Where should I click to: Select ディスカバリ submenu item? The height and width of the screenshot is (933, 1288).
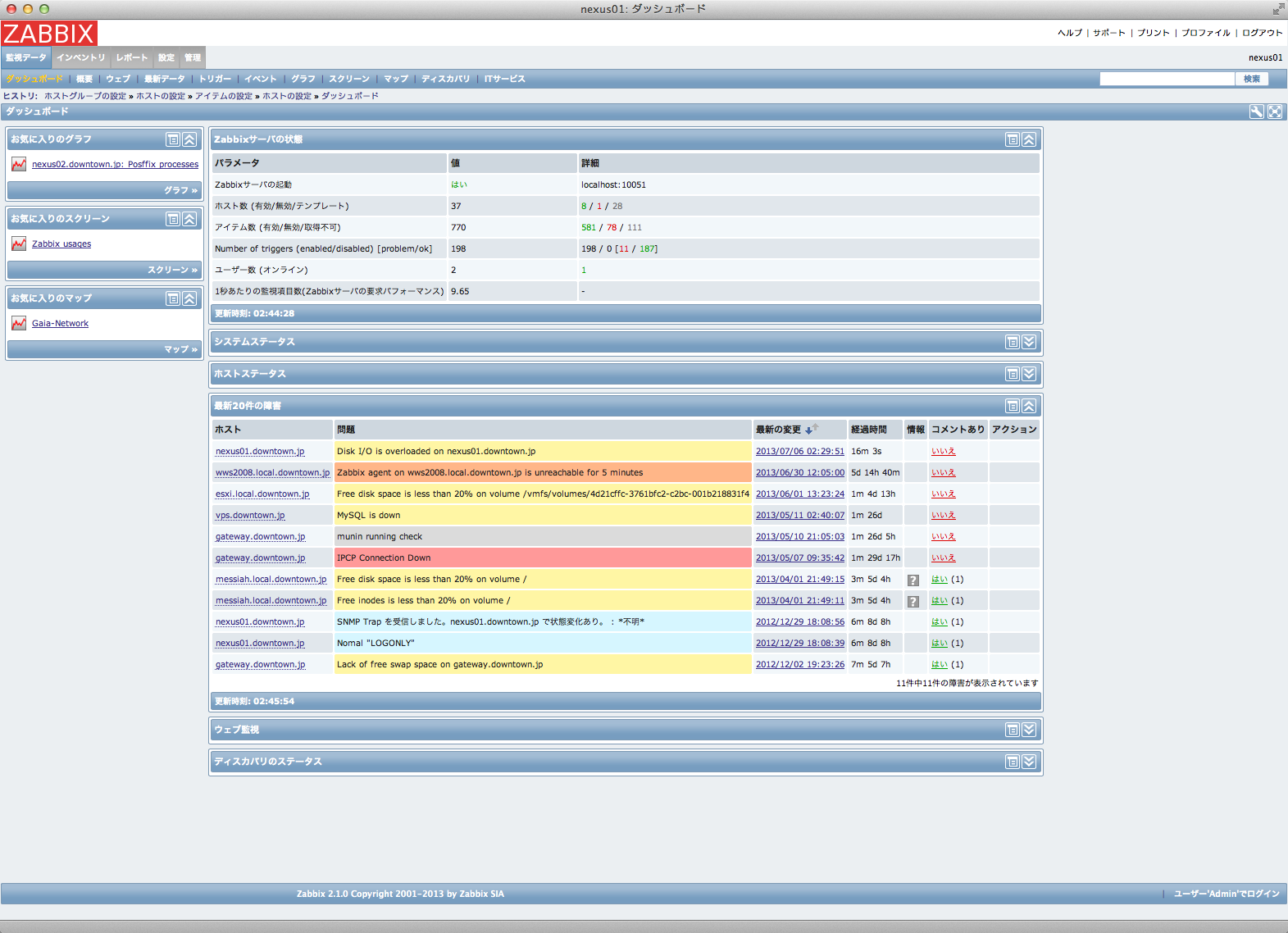pos(446,79)
